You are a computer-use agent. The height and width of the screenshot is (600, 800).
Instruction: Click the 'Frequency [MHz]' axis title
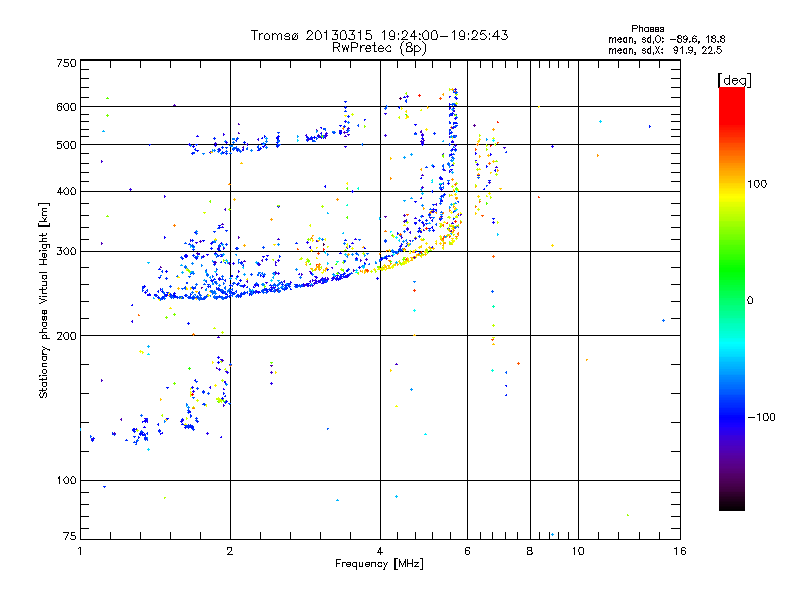pyautogui.click(x=379, y=564)
